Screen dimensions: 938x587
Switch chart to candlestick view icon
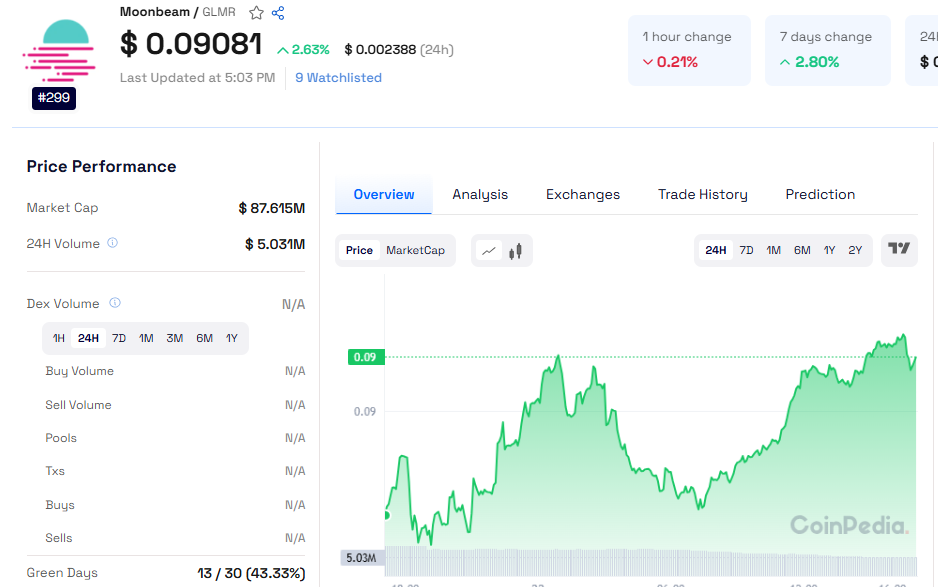coord(515,251)
